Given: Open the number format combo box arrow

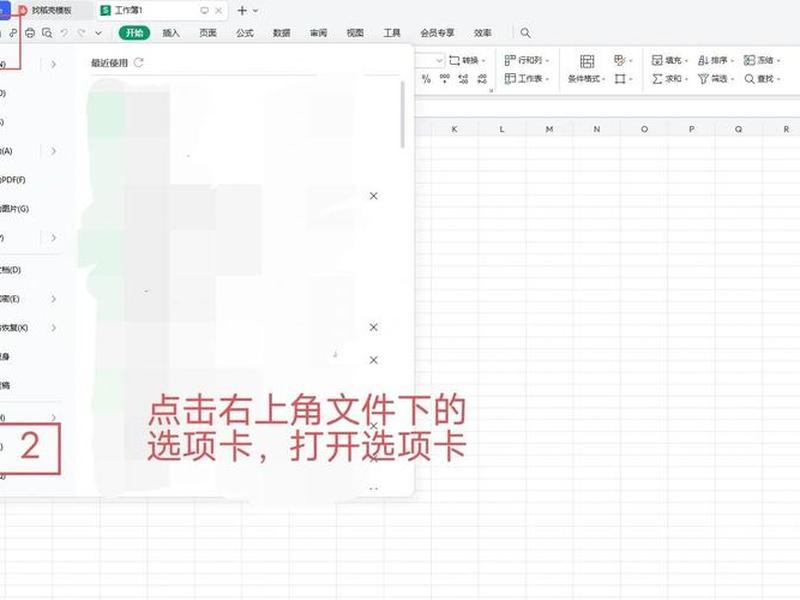Looking at the screenshot, I should [439, 61].
